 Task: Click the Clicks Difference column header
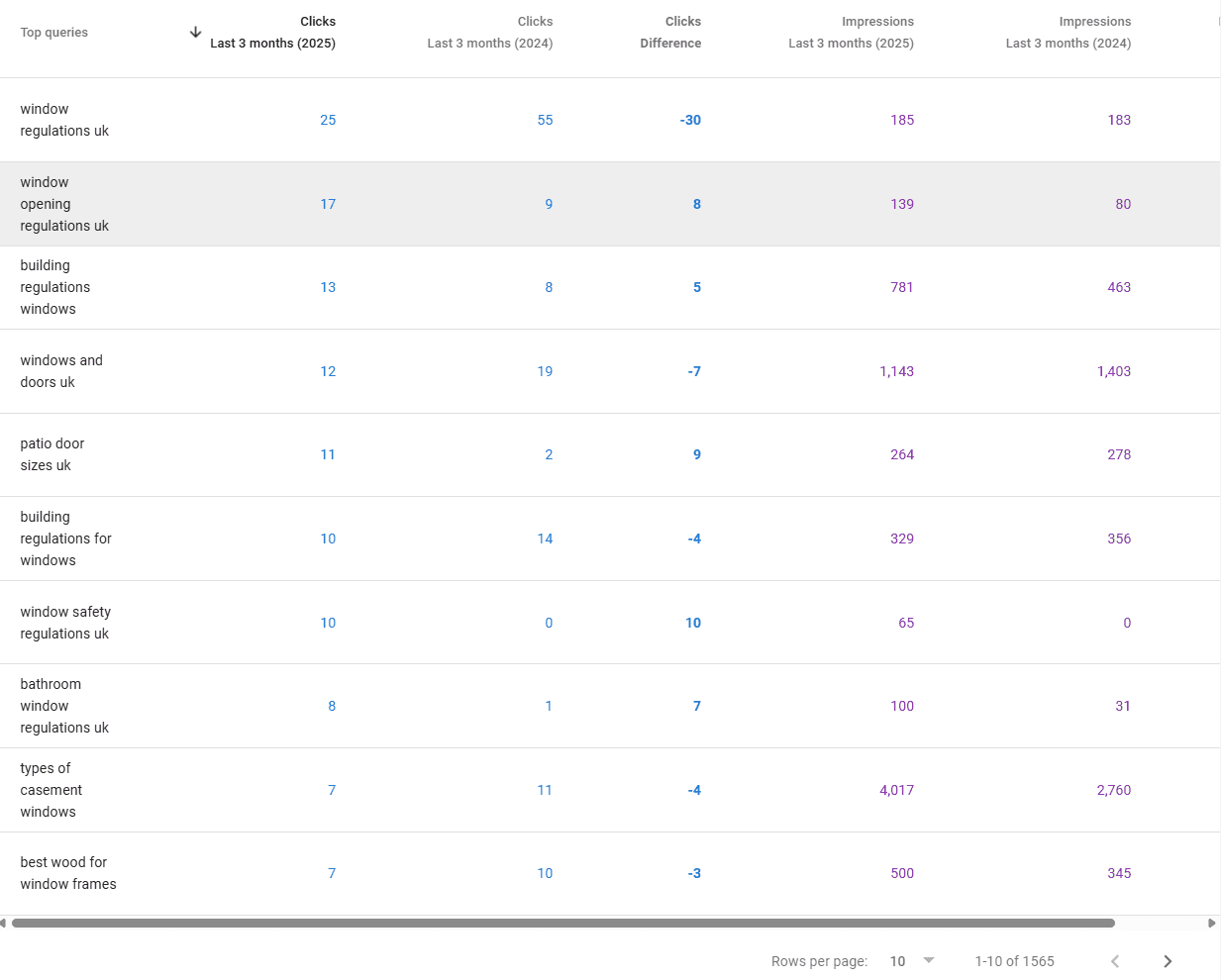(x=670, y=32)
